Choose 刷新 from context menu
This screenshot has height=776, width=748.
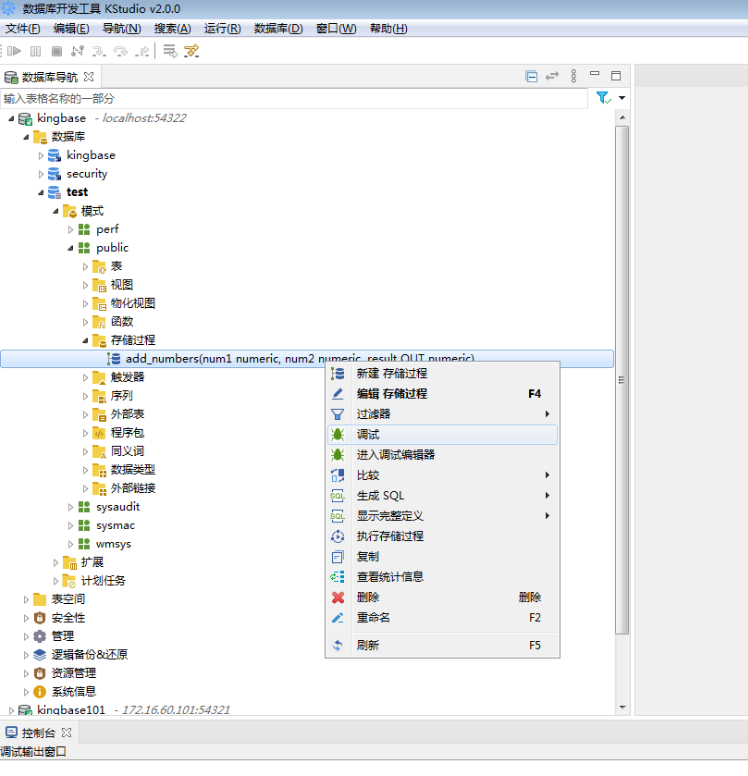tap(442, 645)
